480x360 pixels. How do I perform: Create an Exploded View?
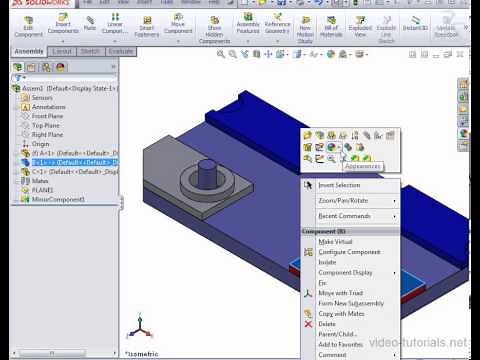coord(360,27)
